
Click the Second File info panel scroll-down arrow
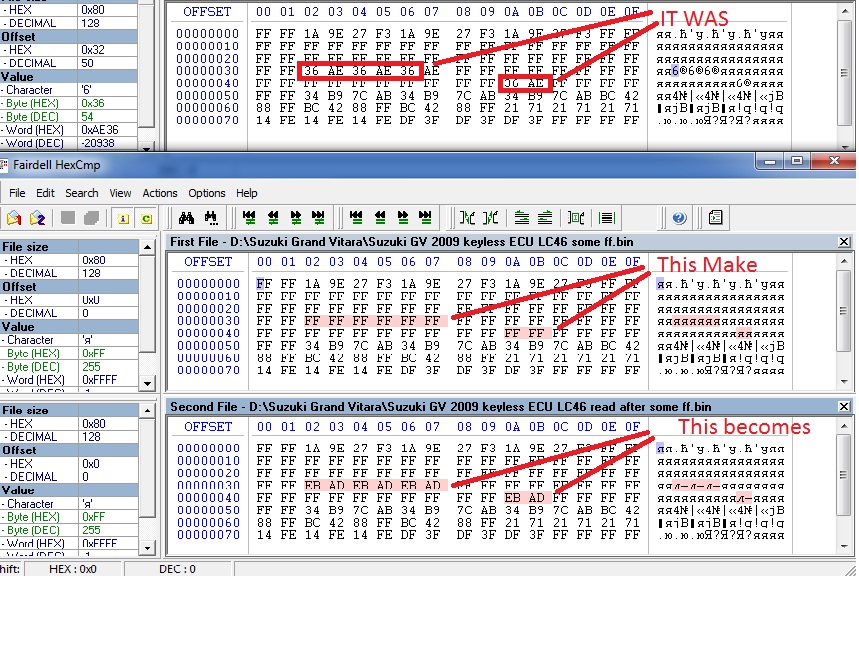click(147, 547)
